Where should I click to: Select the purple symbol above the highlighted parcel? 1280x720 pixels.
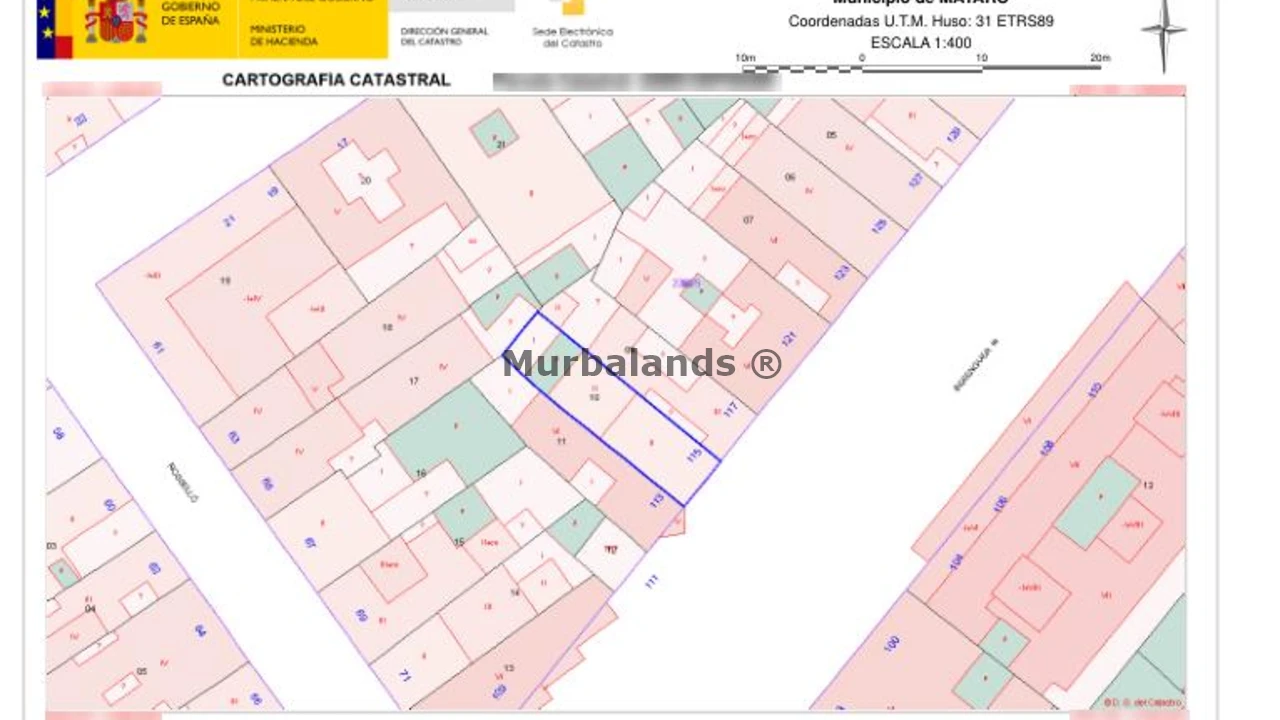(x=688, y=283)
